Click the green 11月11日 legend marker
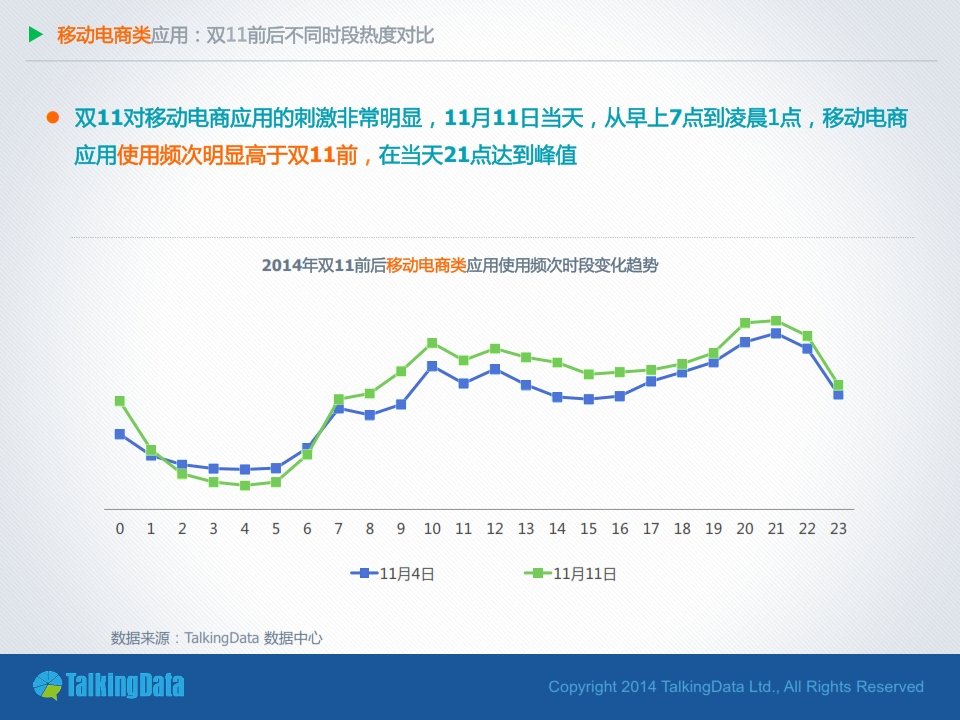 pyautogui.click(x=538, y=573)
